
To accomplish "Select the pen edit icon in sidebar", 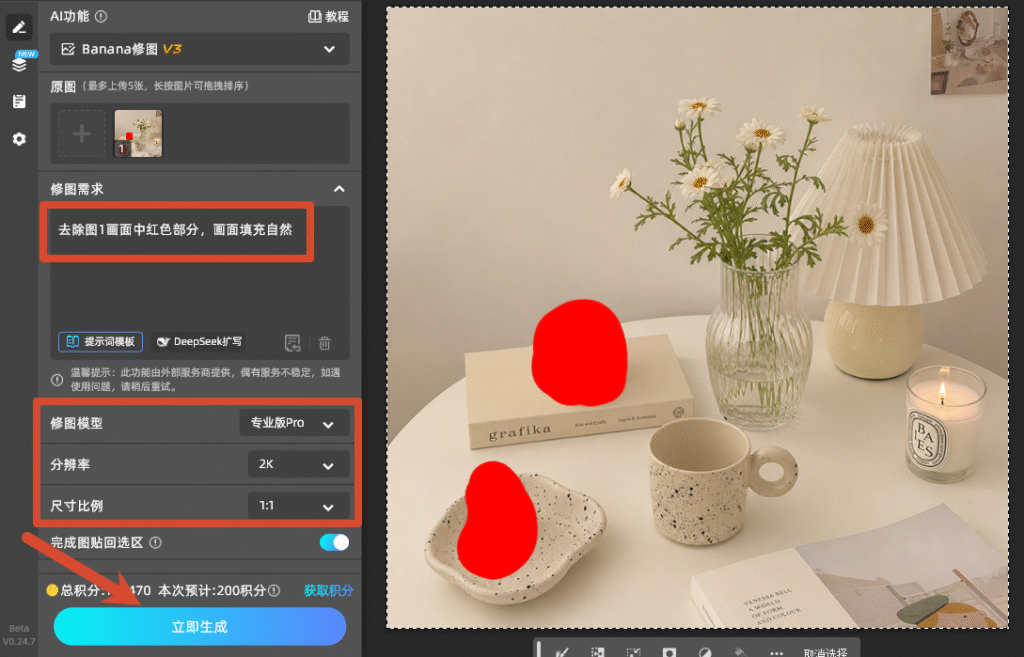I will 19,27.
